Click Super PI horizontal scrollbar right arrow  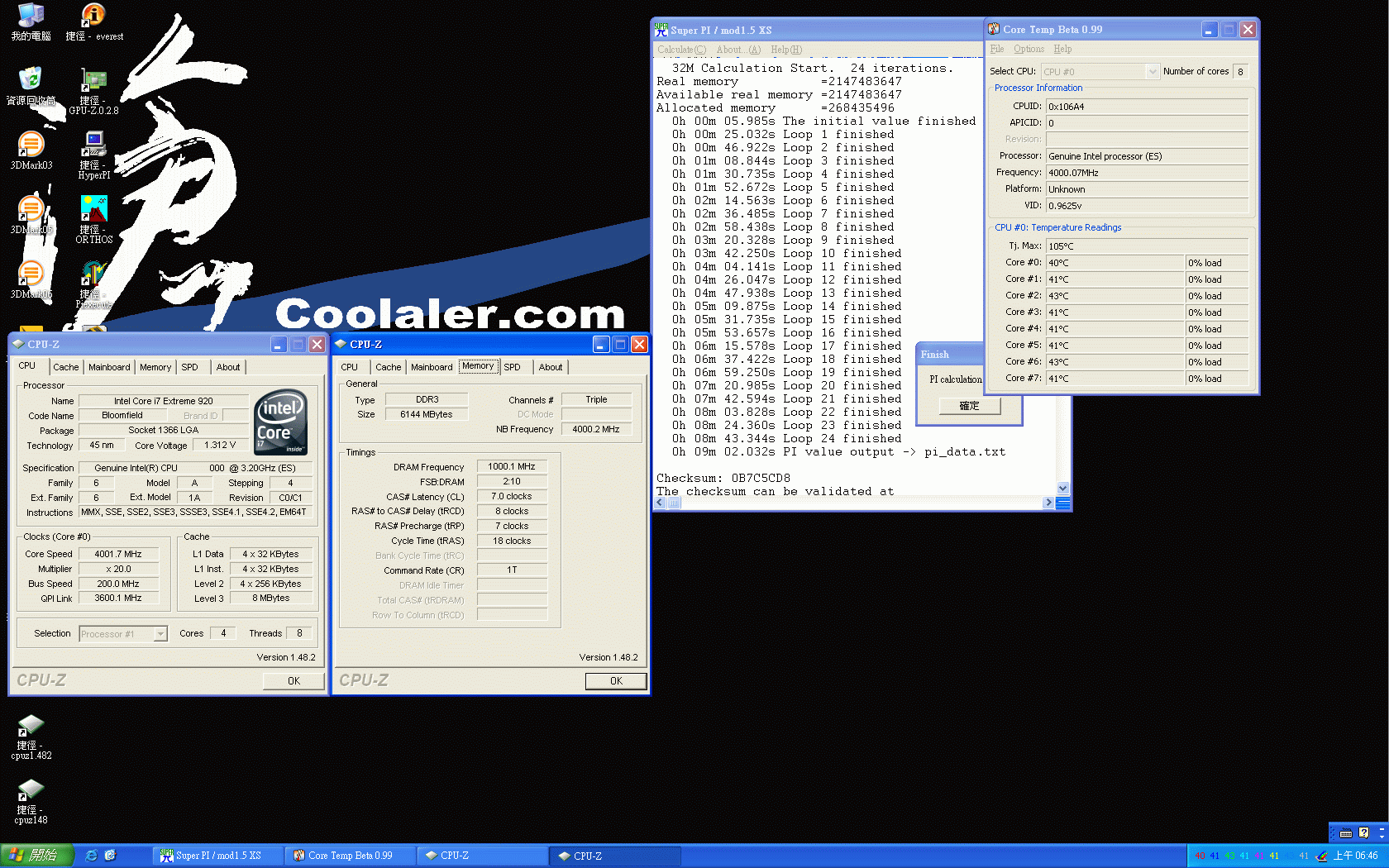point(1049,503)
